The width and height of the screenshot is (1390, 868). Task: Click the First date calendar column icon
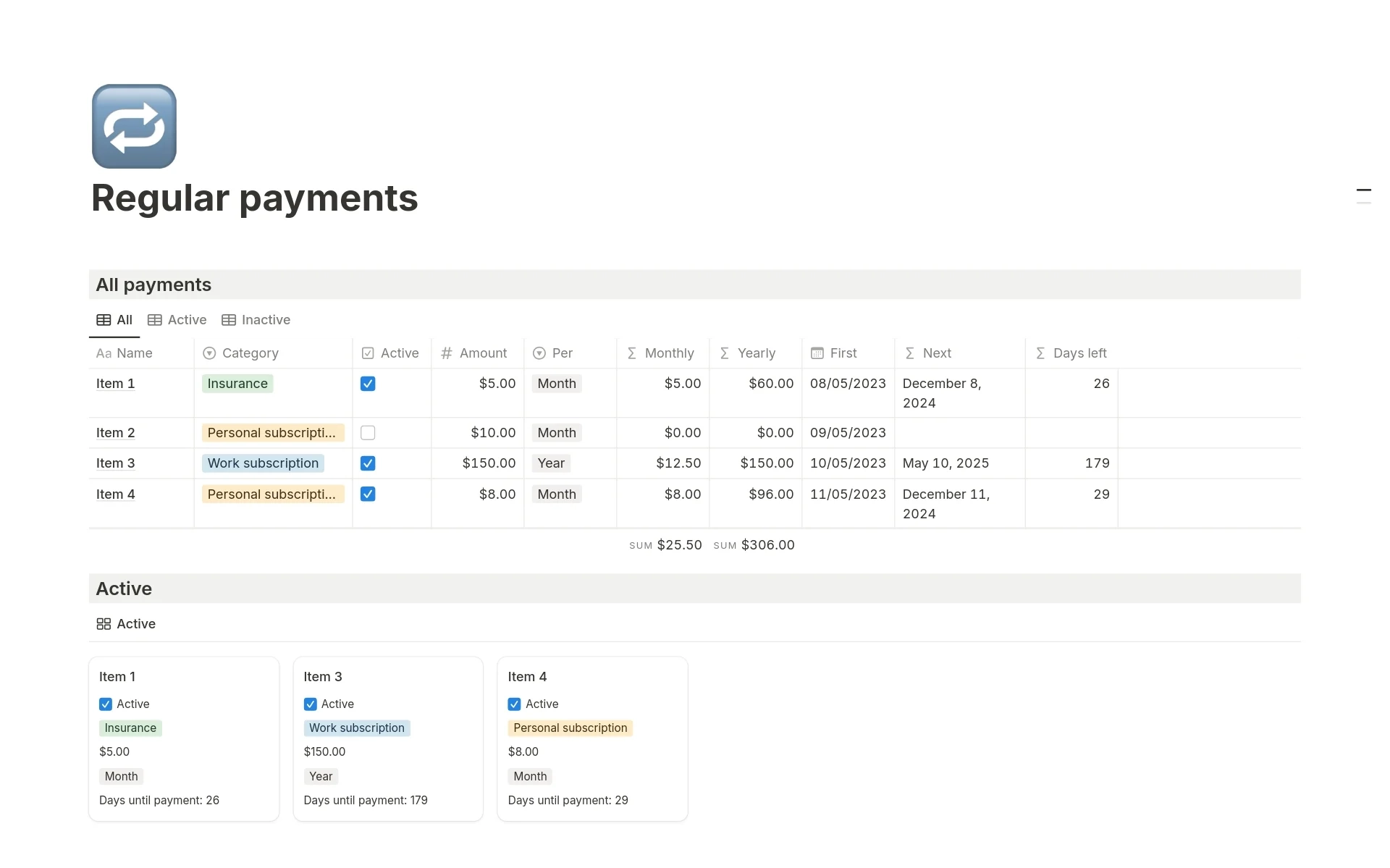[x=817, y=352]
